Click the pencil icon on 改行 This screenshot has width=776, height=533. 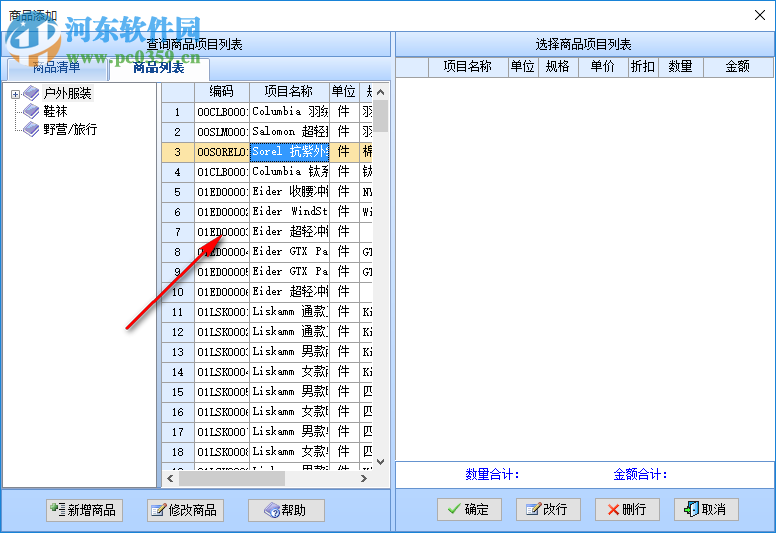tap(534, 509)
